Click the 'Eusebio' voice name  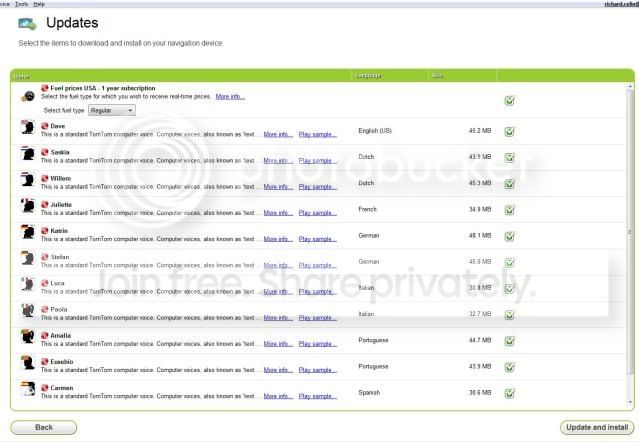62,362
